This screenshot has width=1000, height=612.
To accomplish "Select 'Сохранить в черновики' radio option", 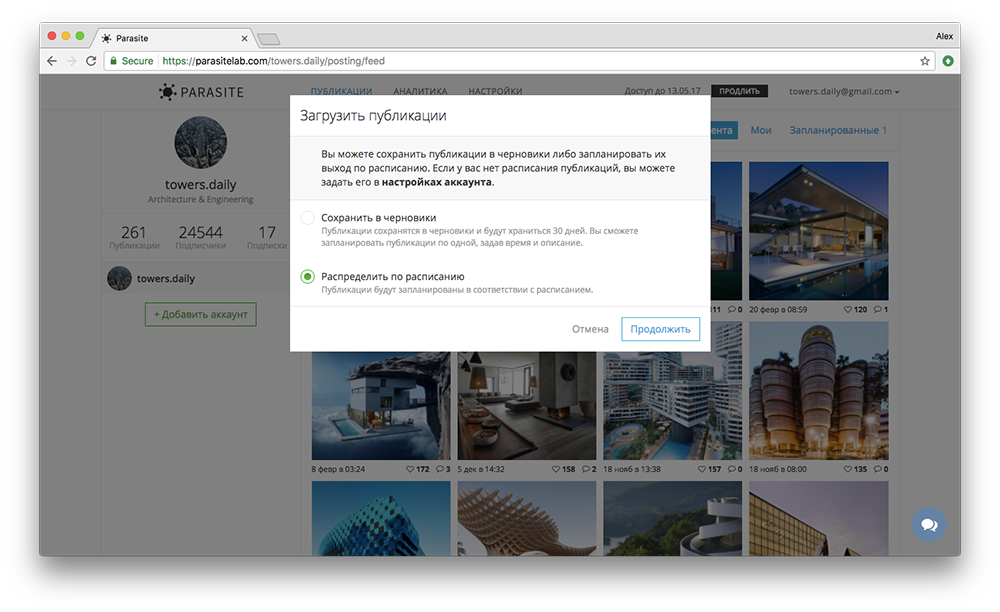I will 308,218.
